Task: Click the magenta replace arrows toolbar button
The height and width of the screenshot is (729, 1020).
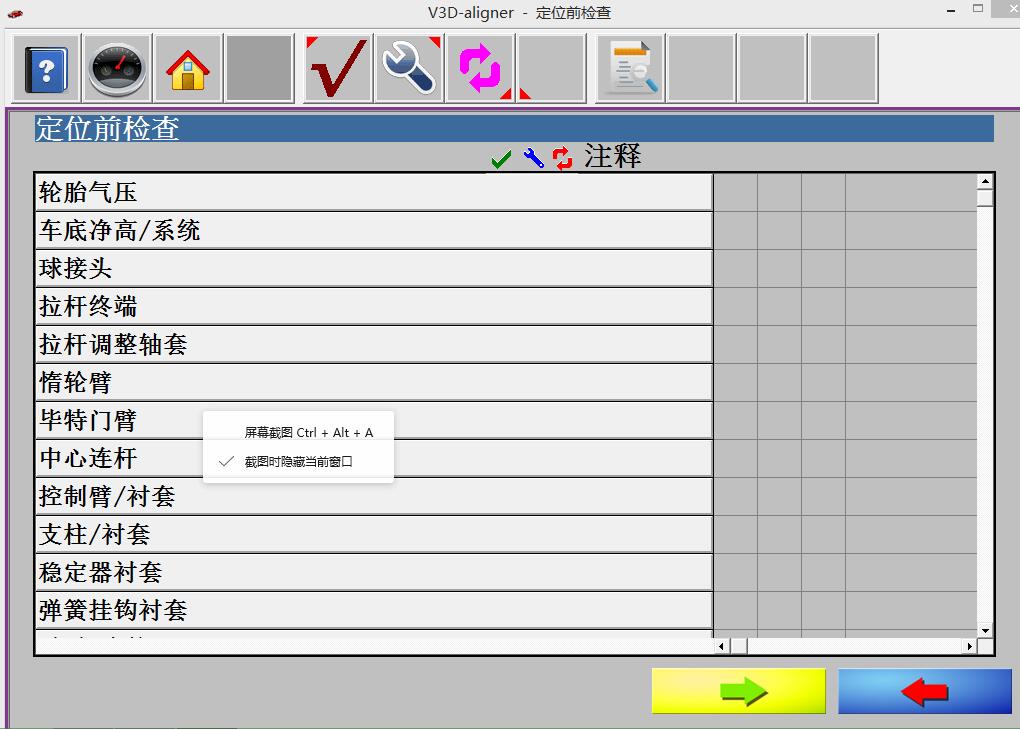Action: coord(480,69)
